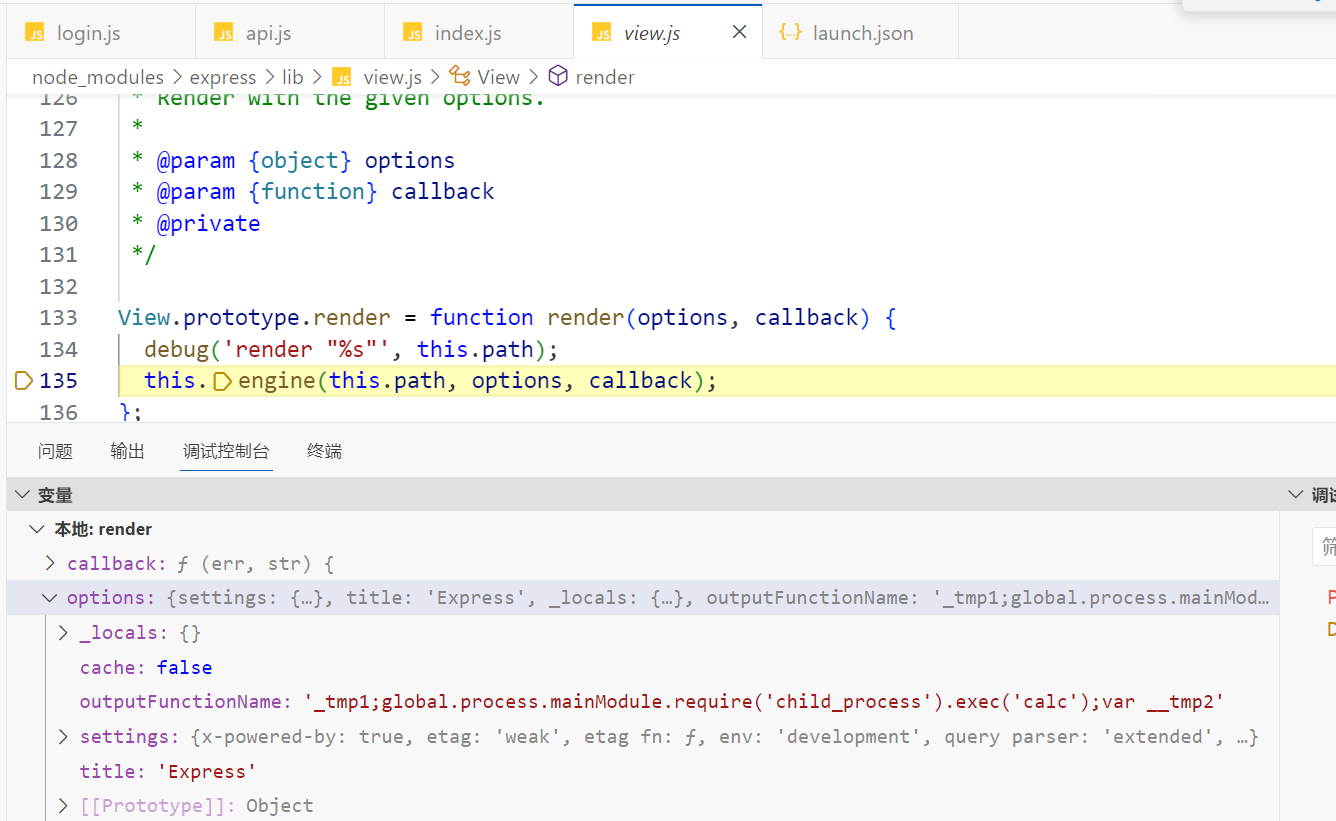Screen dimensions: 1336x821
Task: Click view.js in the breadcrumb path
Action: click(x=392, y=77)
